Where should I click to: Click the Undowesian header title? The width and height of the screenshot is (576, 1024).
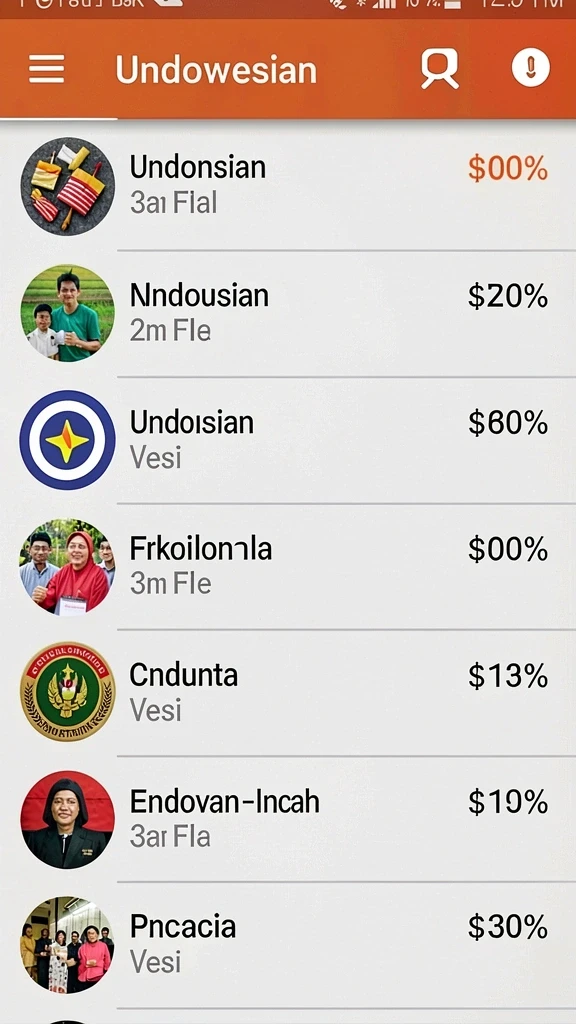pyautogui.click(x=216, y=70)
